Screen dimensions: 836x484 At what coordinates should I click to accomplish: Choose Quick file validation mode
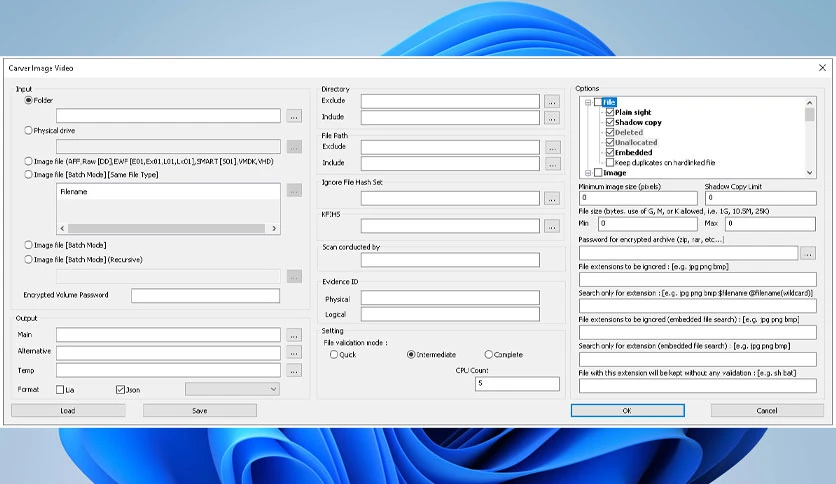[x=334, y=354]
